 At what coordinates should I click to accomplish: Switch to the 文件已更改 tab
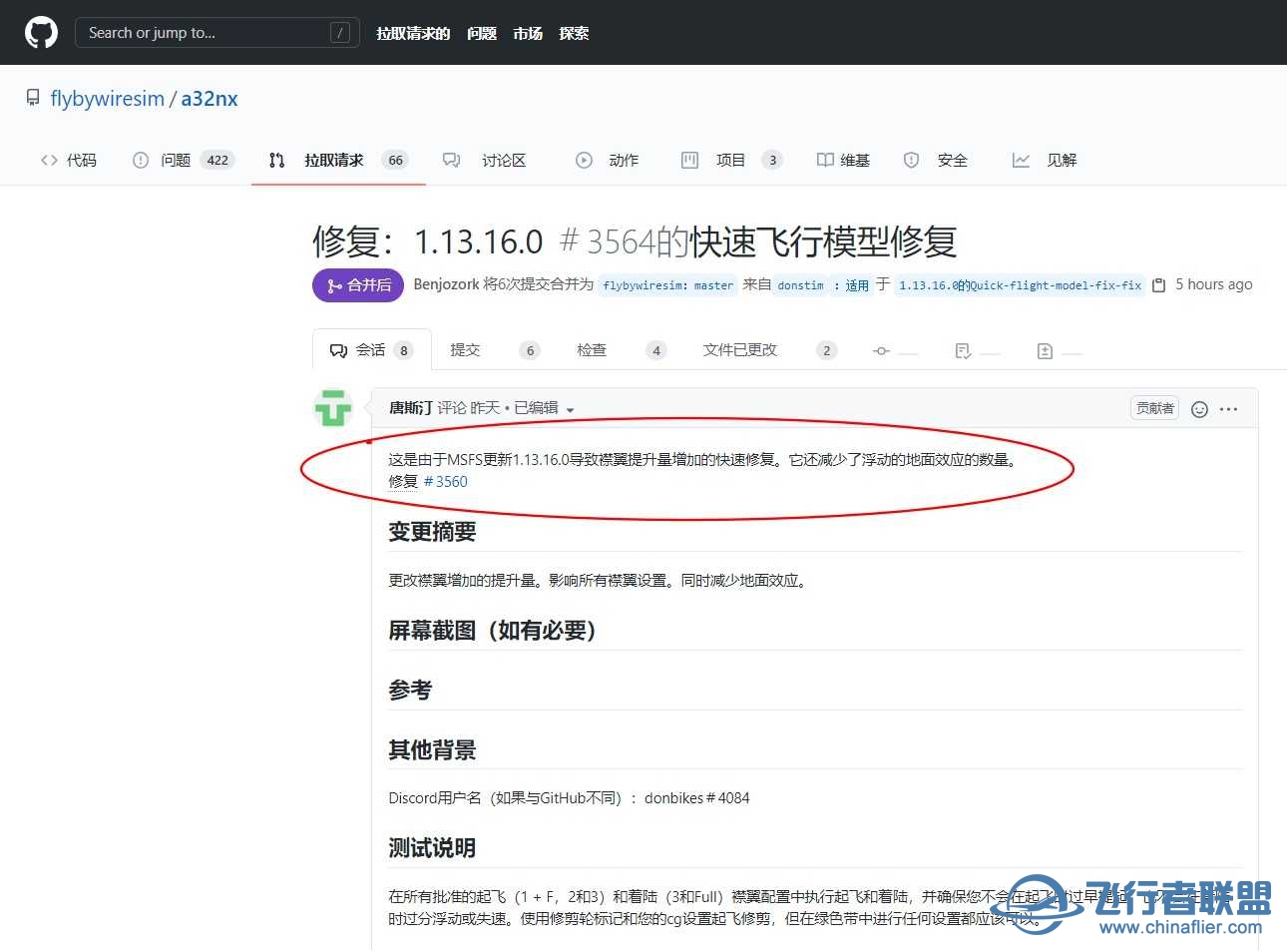tap(739, 350)
